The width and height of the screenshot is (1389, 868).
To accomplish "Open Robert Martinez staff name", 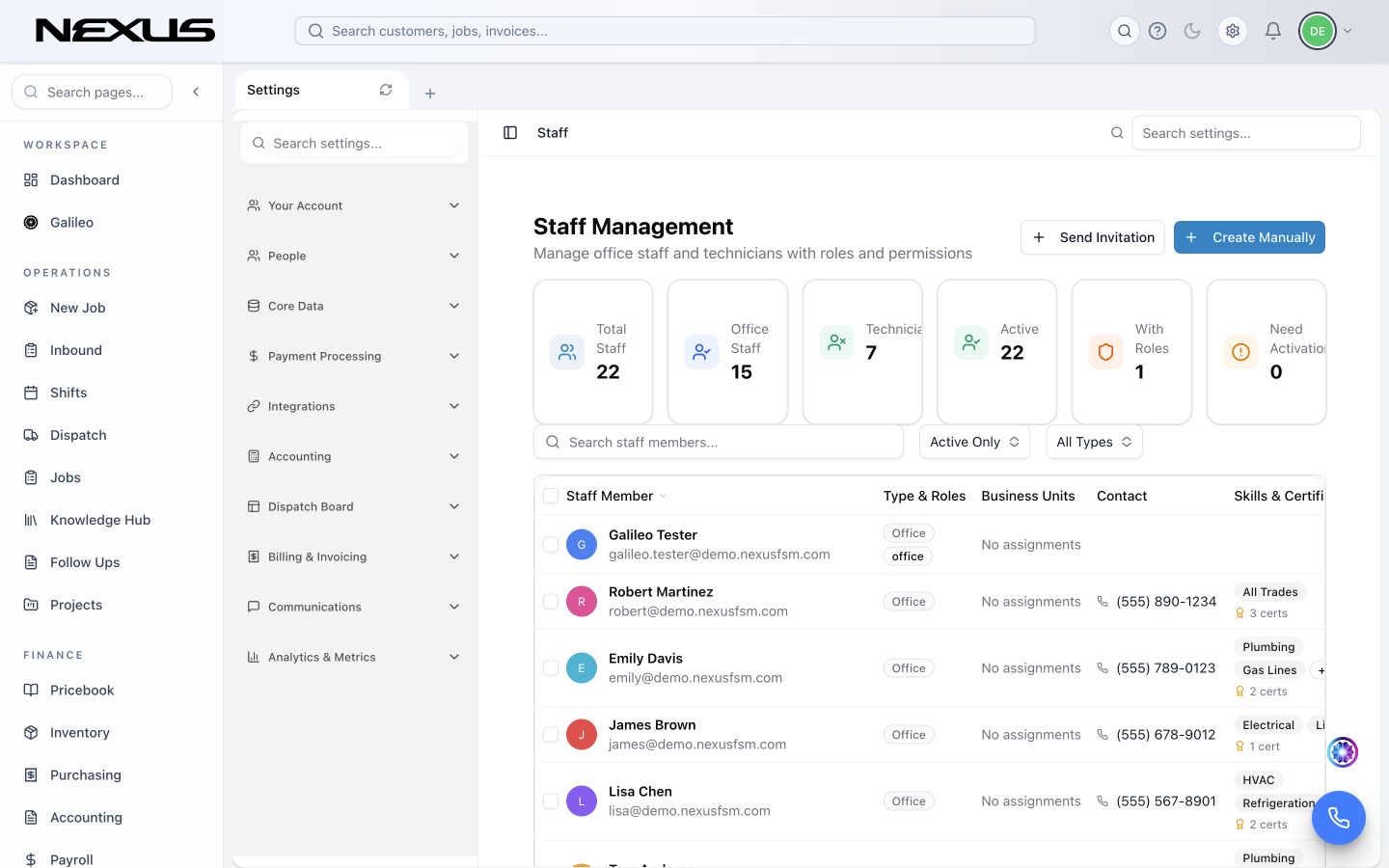I will [x=661, y=592].
